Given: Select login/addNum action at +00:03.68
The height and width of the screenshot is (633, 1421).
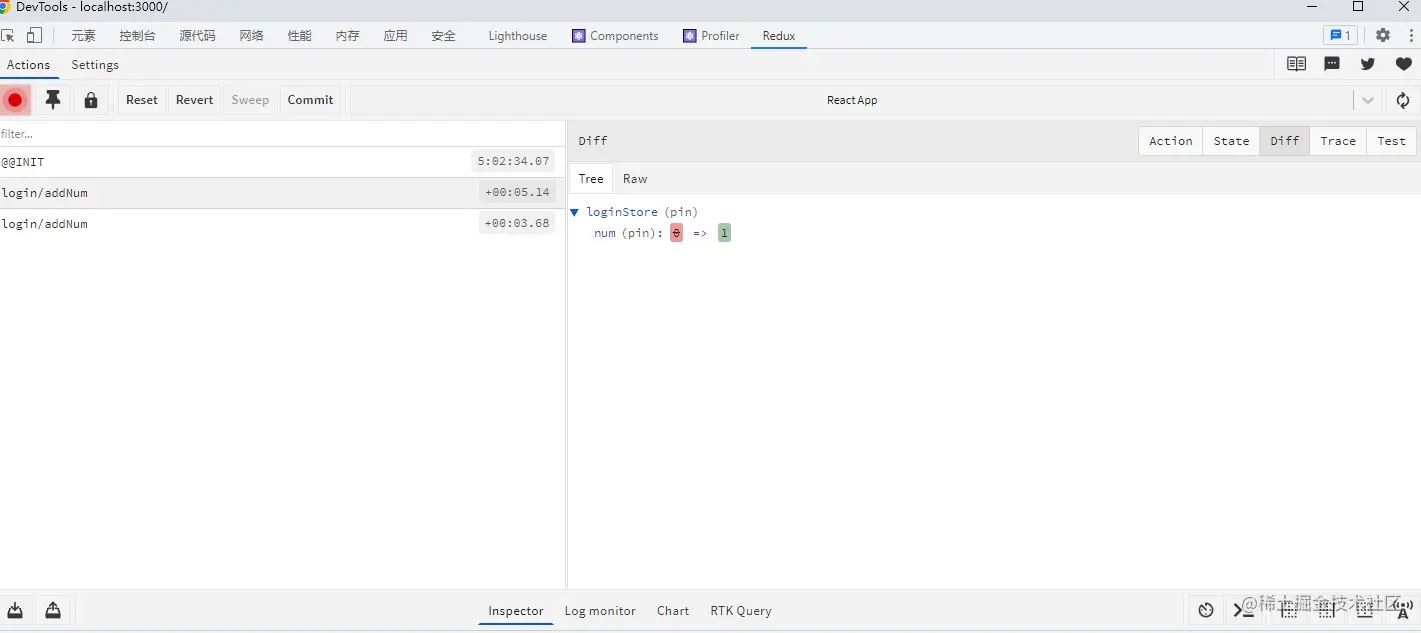Looking at the screenshot, I should 283,224.
